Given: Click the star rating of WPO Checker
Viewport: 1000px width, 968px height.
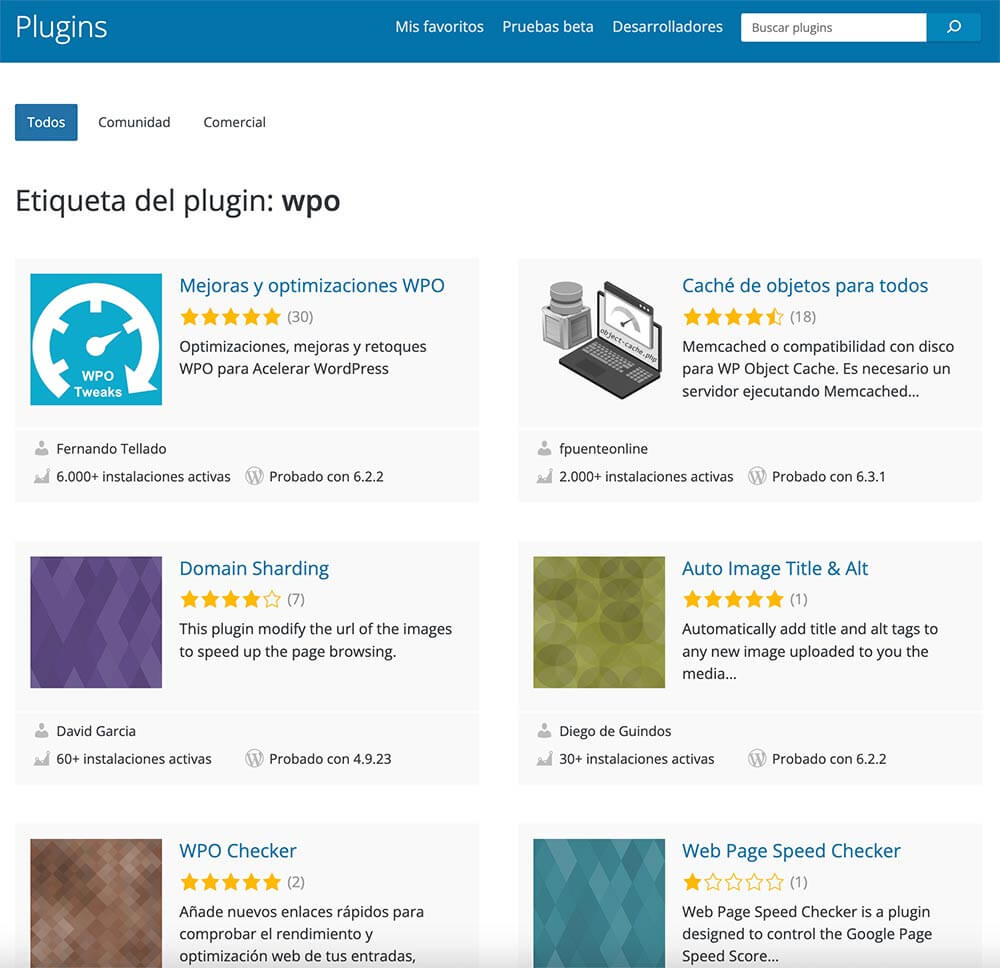Looking at the screenshot, I should point(230,882).
